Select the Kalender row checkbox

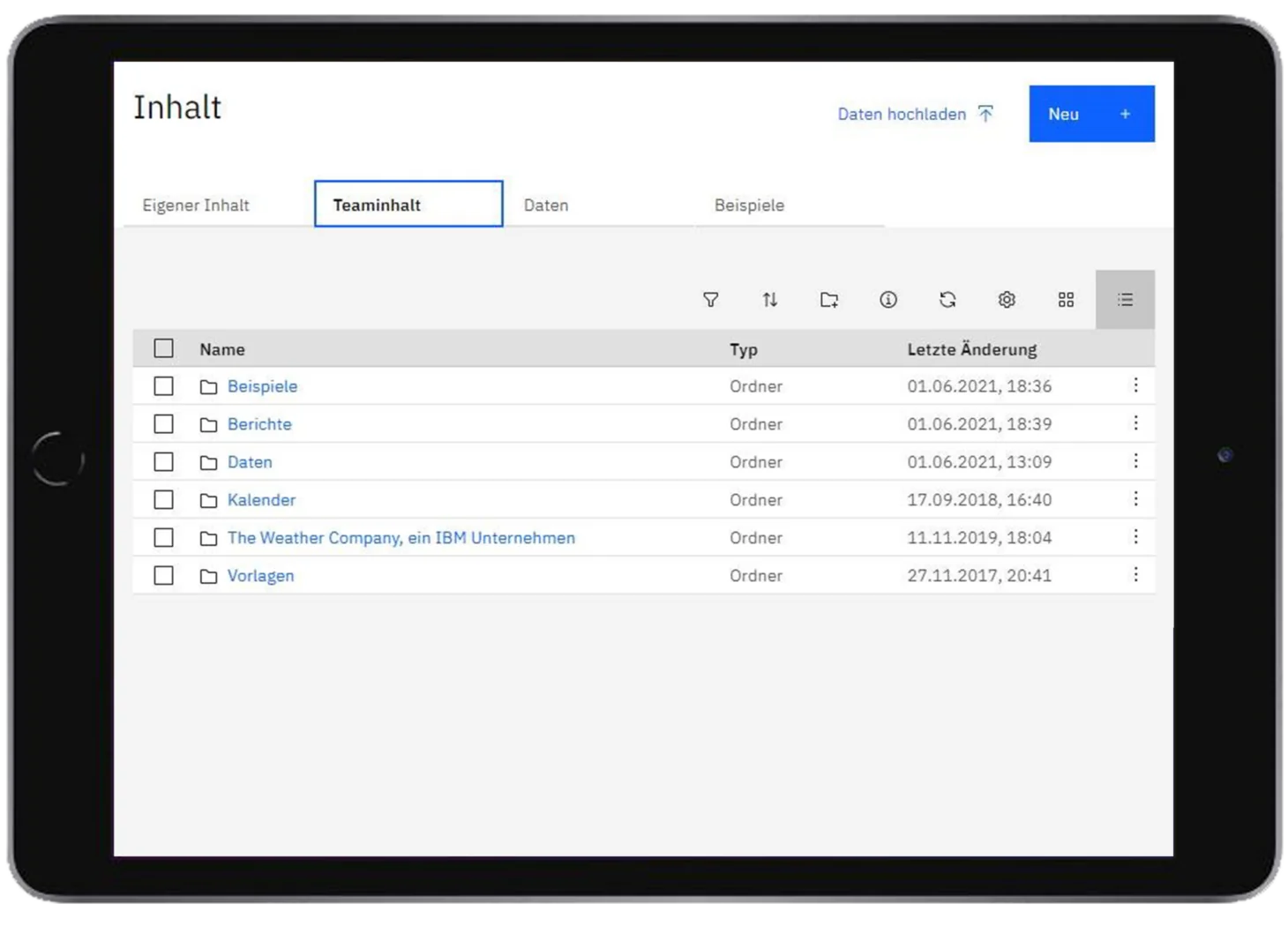point(163,500)
